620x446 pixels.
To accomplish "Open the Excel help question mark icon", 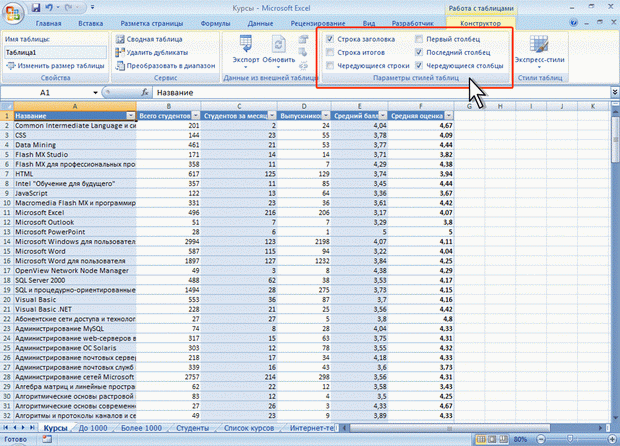I will point(574,23).
